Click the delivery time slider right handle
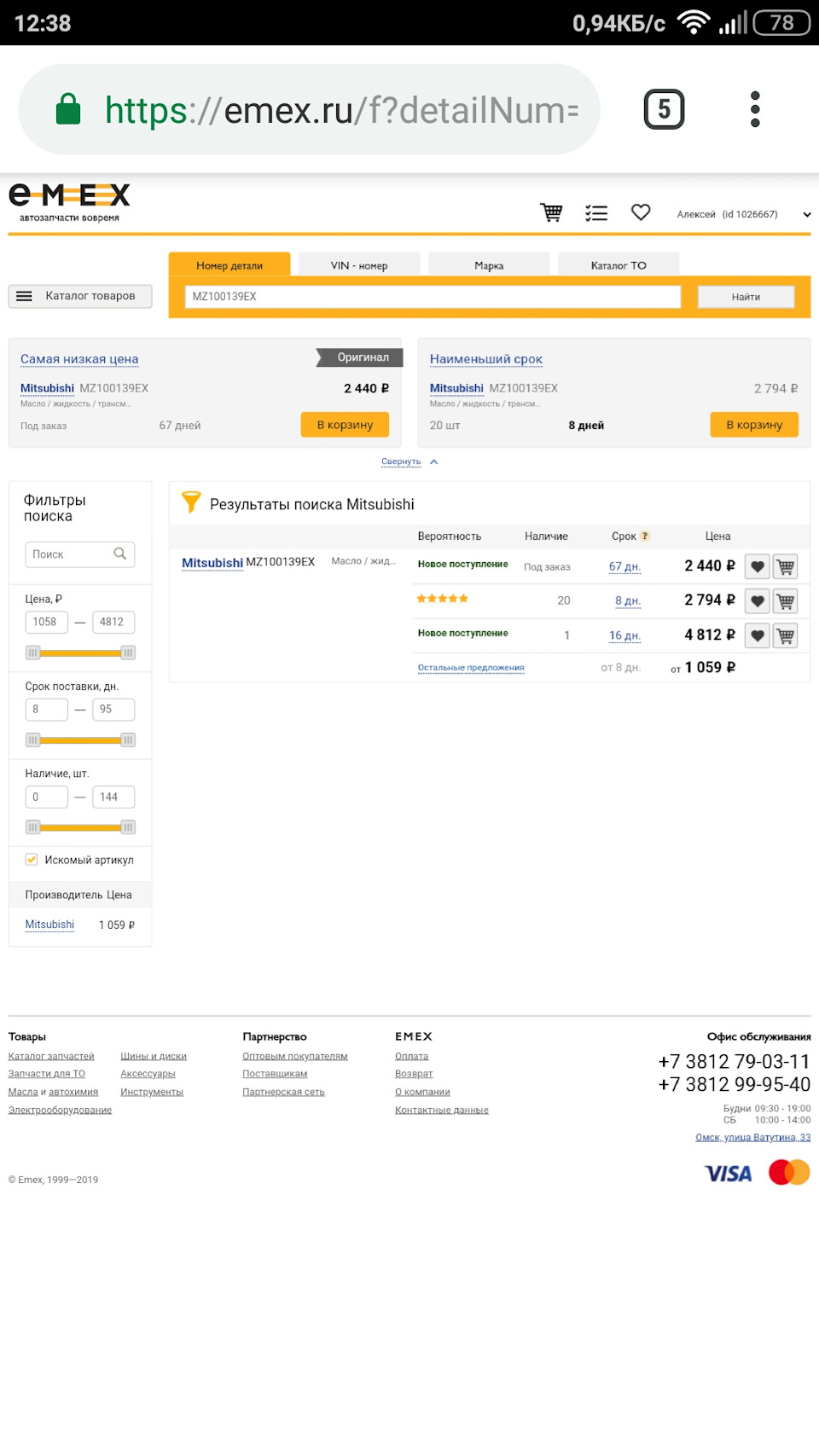The image size is (819, 1456). pos(128,740)
